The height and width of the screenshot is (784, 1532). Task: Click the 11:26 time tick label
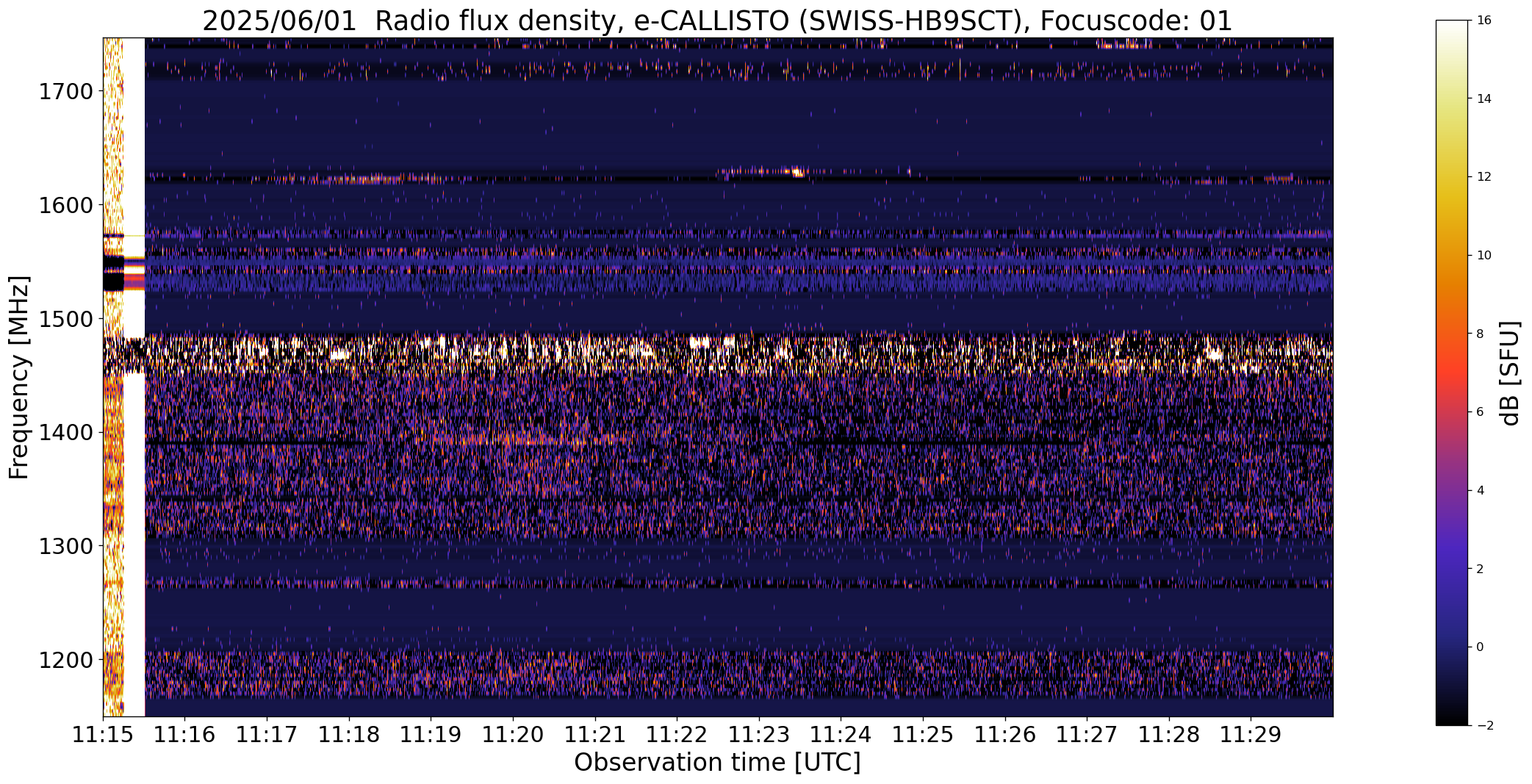[x=1005, y=734]
